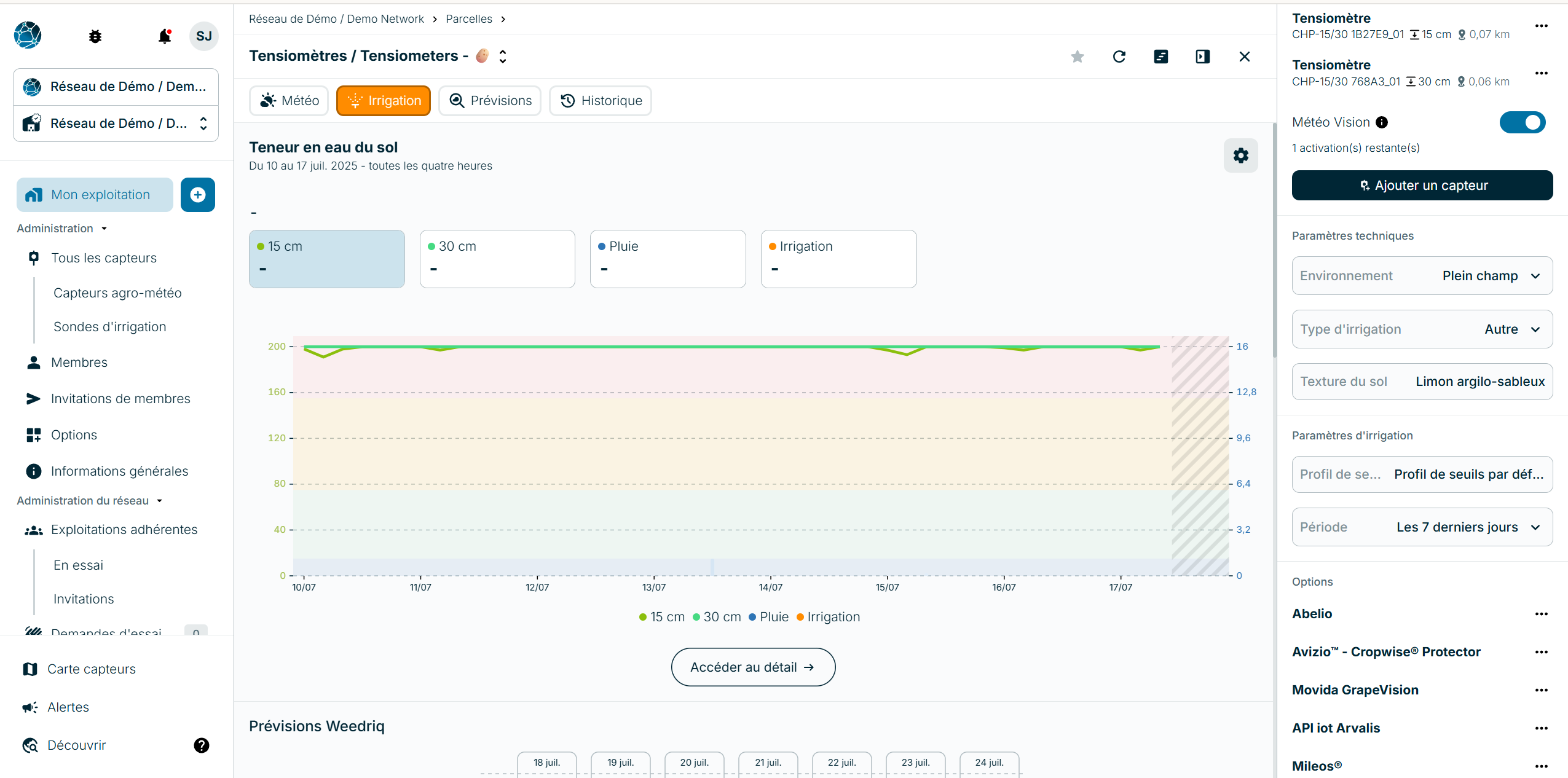Open Mileos menu dots
The height and width of the screenshot is (778, 1568).
[x=1542, y=766]
